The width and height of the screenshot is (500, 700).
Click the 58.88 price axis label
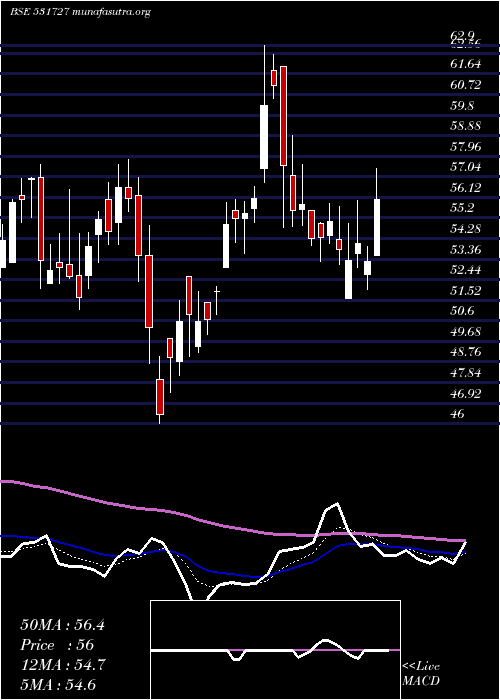pyautogui.click(x=466, y=126)
